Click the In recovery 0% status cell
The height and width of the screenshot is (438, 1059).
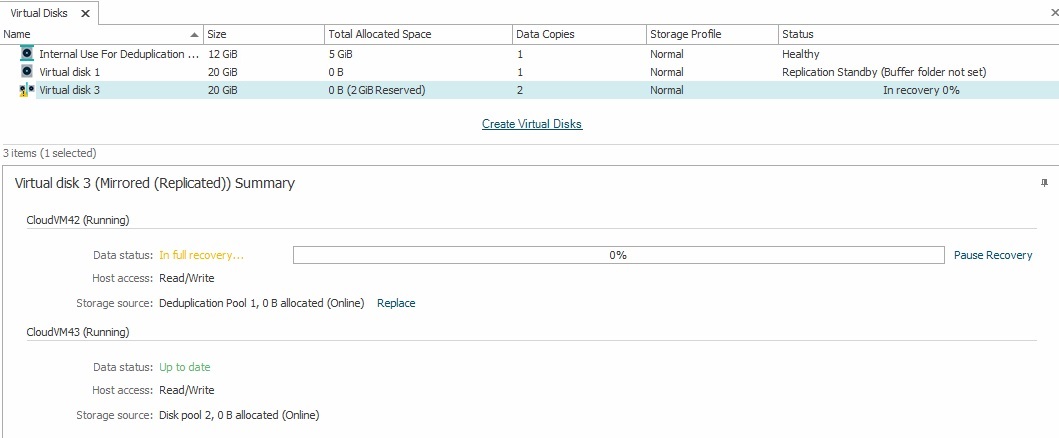[920, 90]
